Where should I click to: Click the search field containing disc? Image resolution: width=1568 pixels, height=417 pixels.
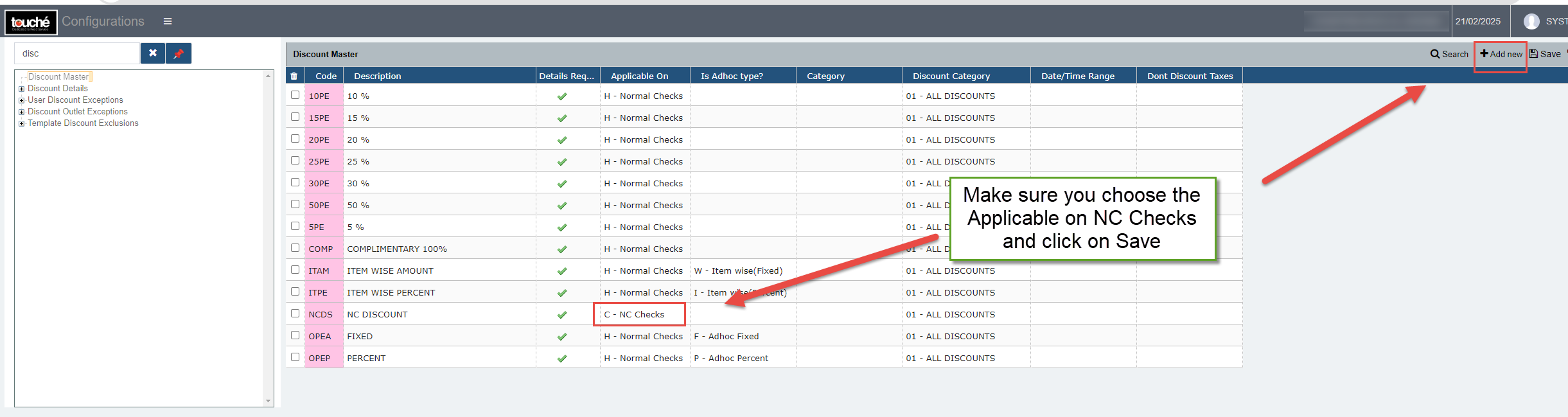(77, 53)
